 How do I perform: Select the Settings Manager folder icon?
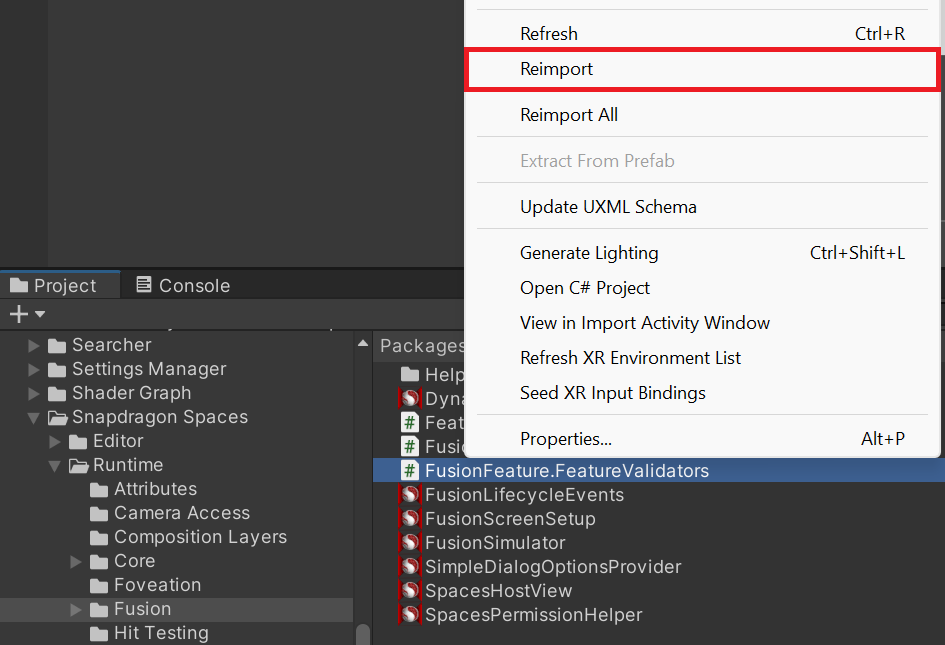57,370
